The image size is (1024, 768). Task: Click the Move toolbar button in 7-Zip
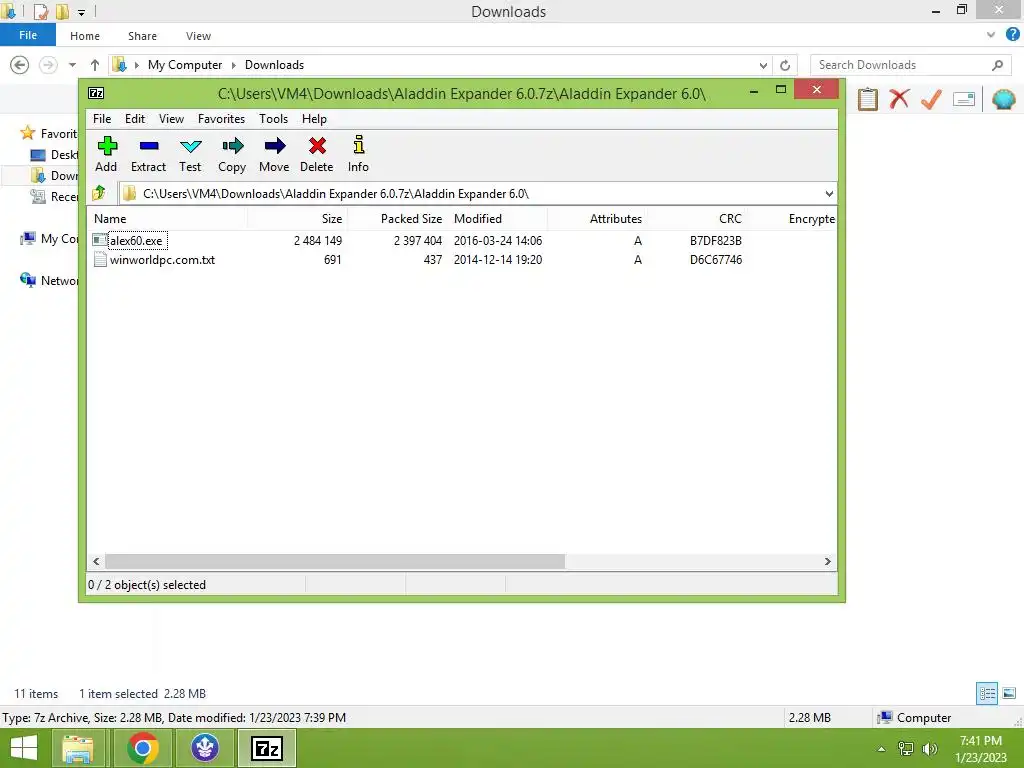[x=274, y=154]
